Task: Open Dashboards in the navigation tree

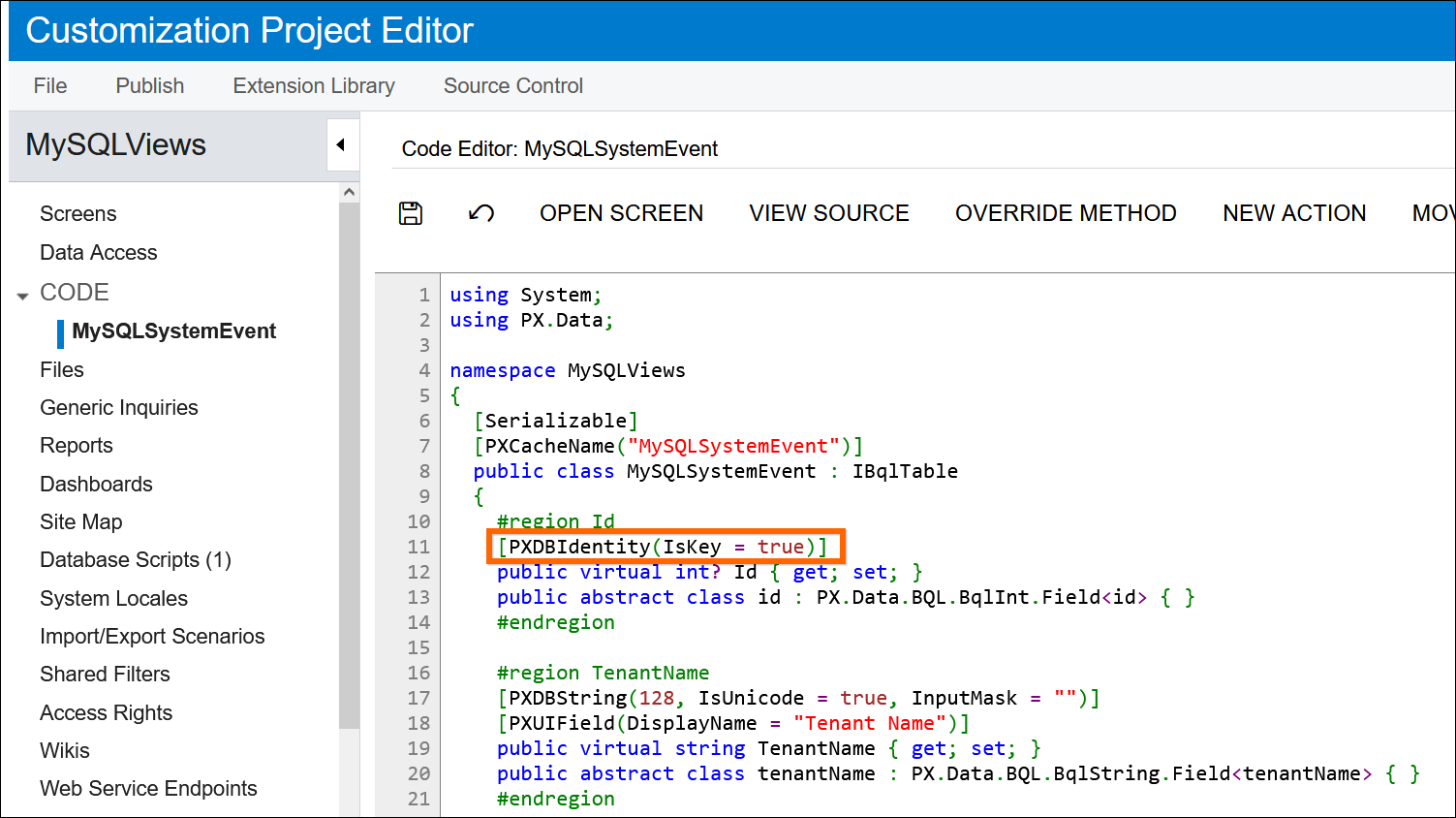Action: pyautogui.click(x=97, y=484)
